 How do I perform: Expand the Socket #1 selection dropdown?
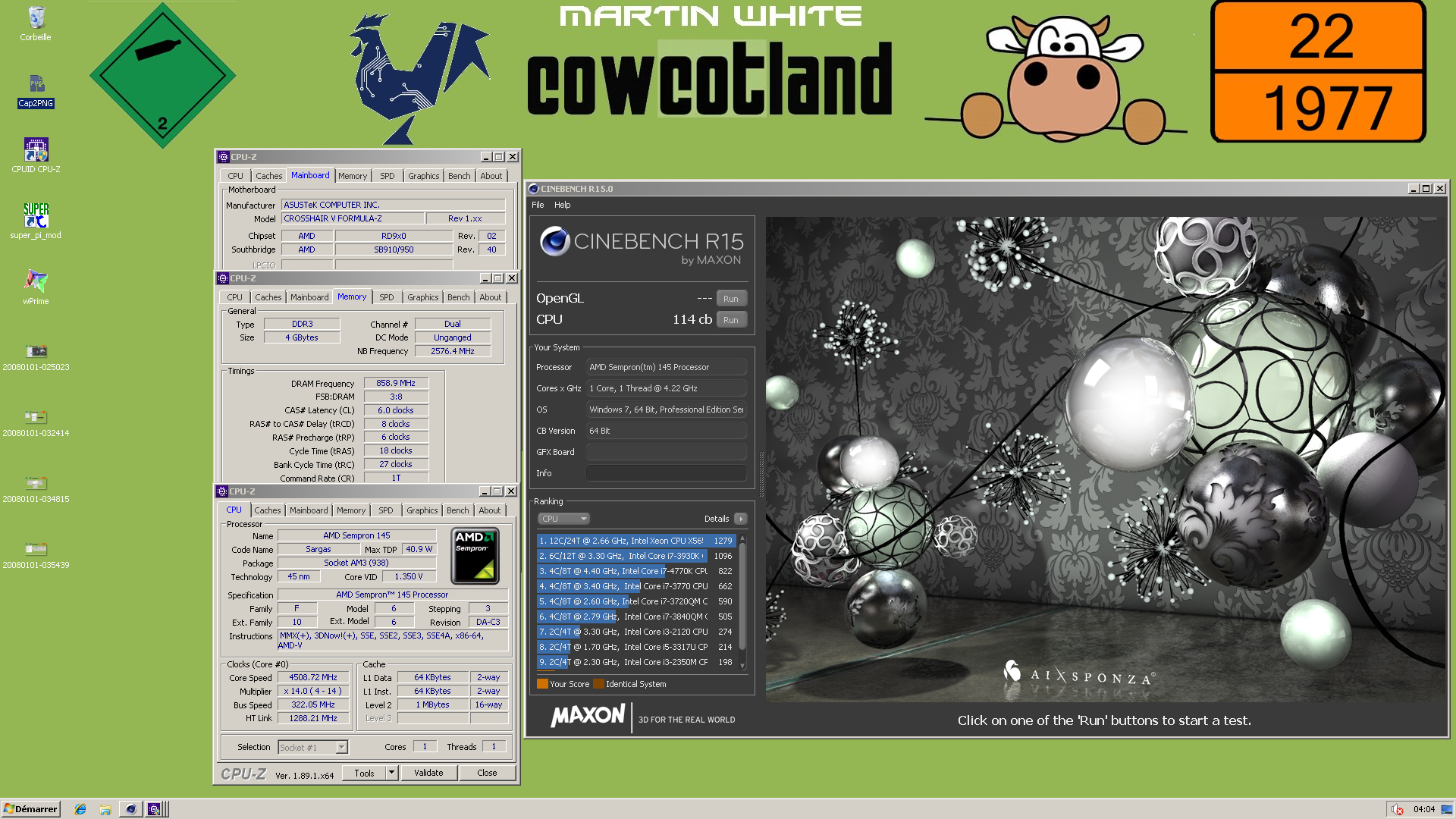click(342, 748)
